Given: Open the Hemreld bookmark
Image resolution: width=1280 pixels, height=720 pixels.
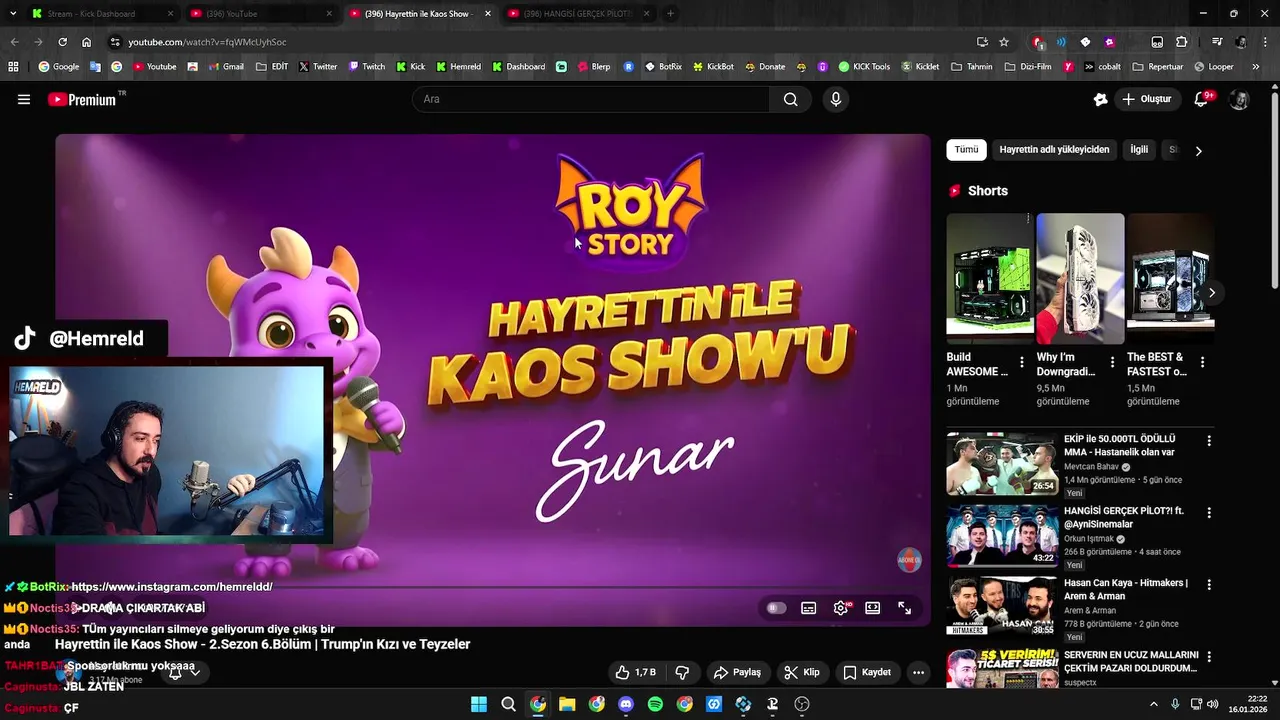Looking at the screenshot, I should coord(458,67).
